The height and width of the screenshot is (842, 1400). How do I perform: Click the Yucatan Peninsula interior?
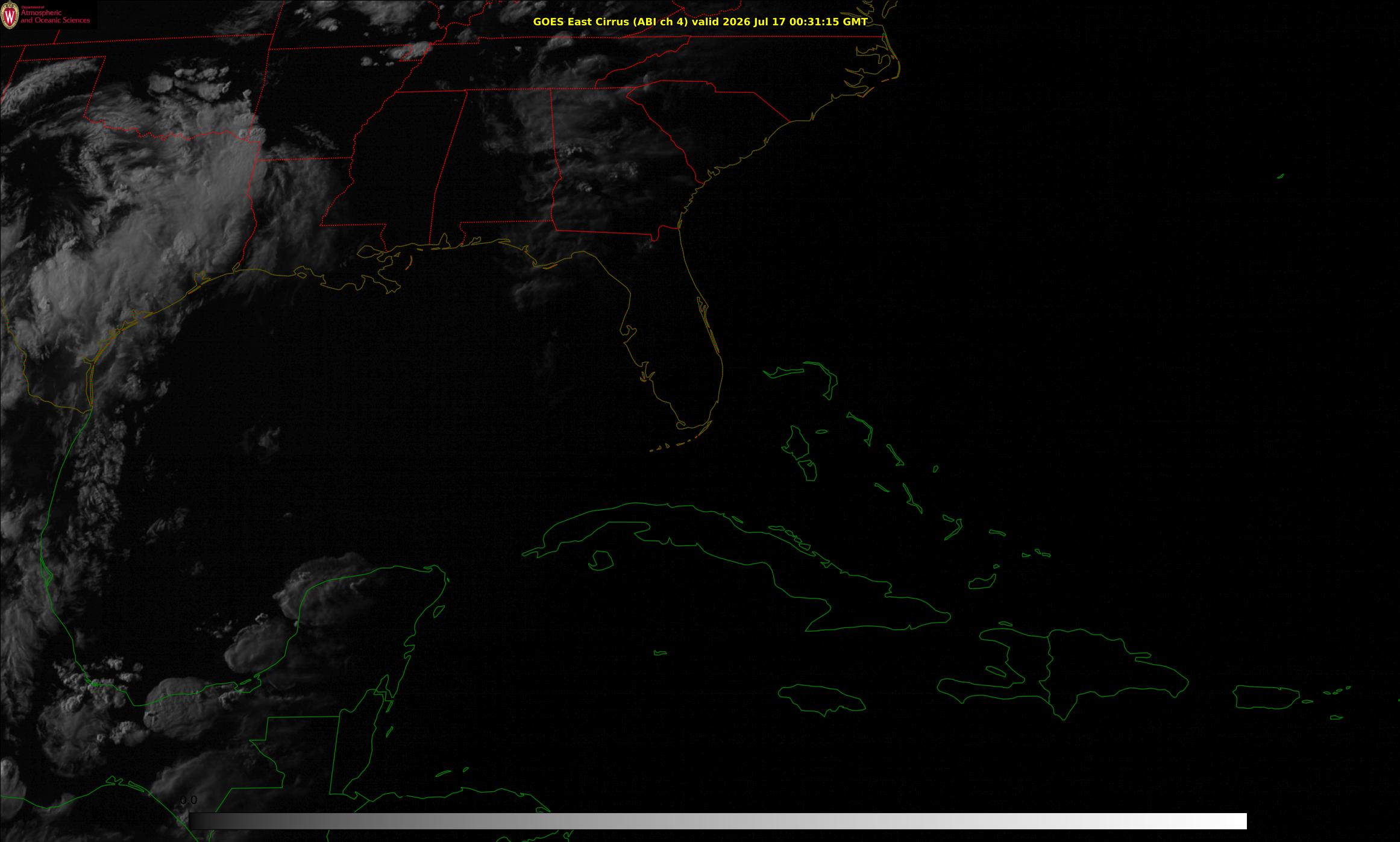374,639
